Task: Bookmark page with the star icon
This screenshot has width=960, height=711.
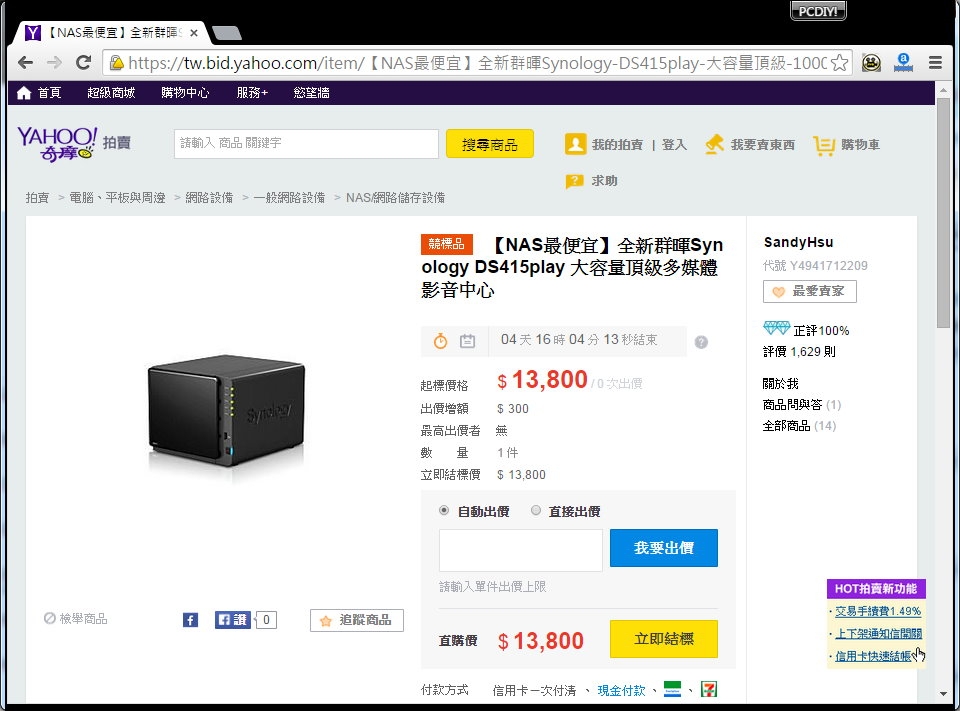Action: pyautogui.click(x=840, y=62)
